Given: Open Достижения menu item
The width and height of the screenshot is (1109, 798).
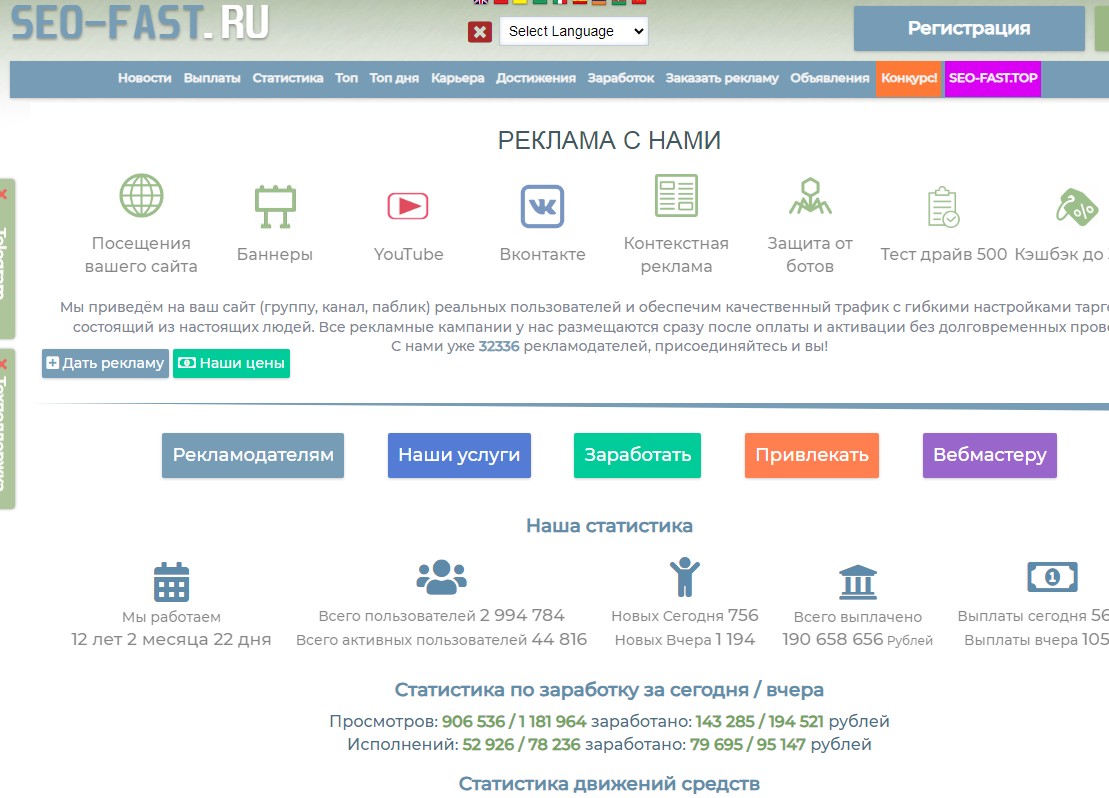Looking at the screenshot, I should (x=535, y=78).
